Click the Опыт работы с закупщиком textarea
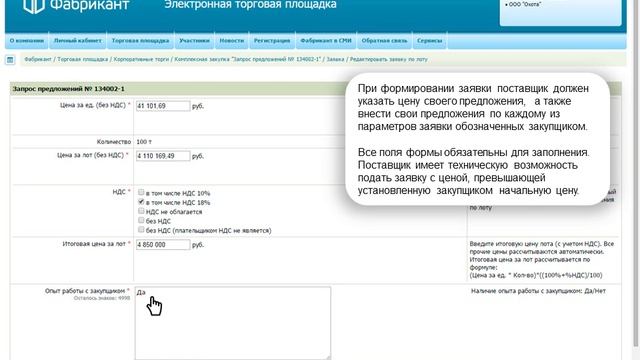The height and width of the screenshot is (360, 640). [233, 323]
